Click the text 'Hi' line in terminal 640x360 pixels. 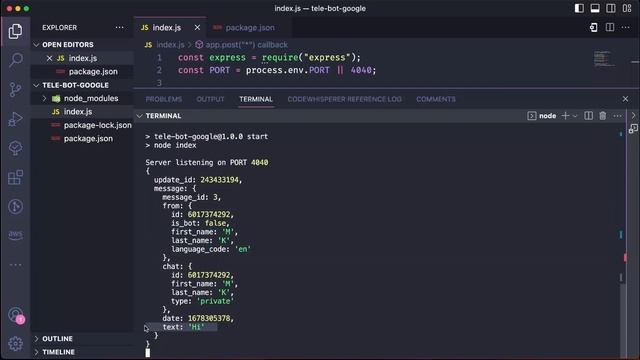pos(183,327)
